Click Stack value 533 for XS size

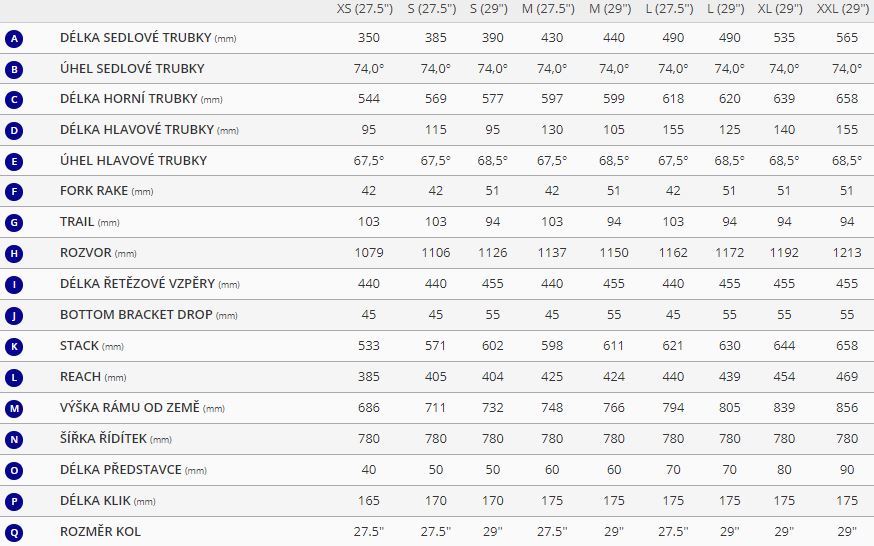(368, 346)
